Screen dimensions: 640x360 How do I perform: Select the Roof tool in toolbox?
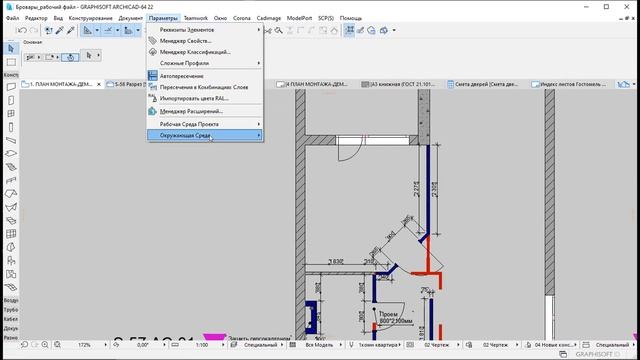[x=11, y=194]
